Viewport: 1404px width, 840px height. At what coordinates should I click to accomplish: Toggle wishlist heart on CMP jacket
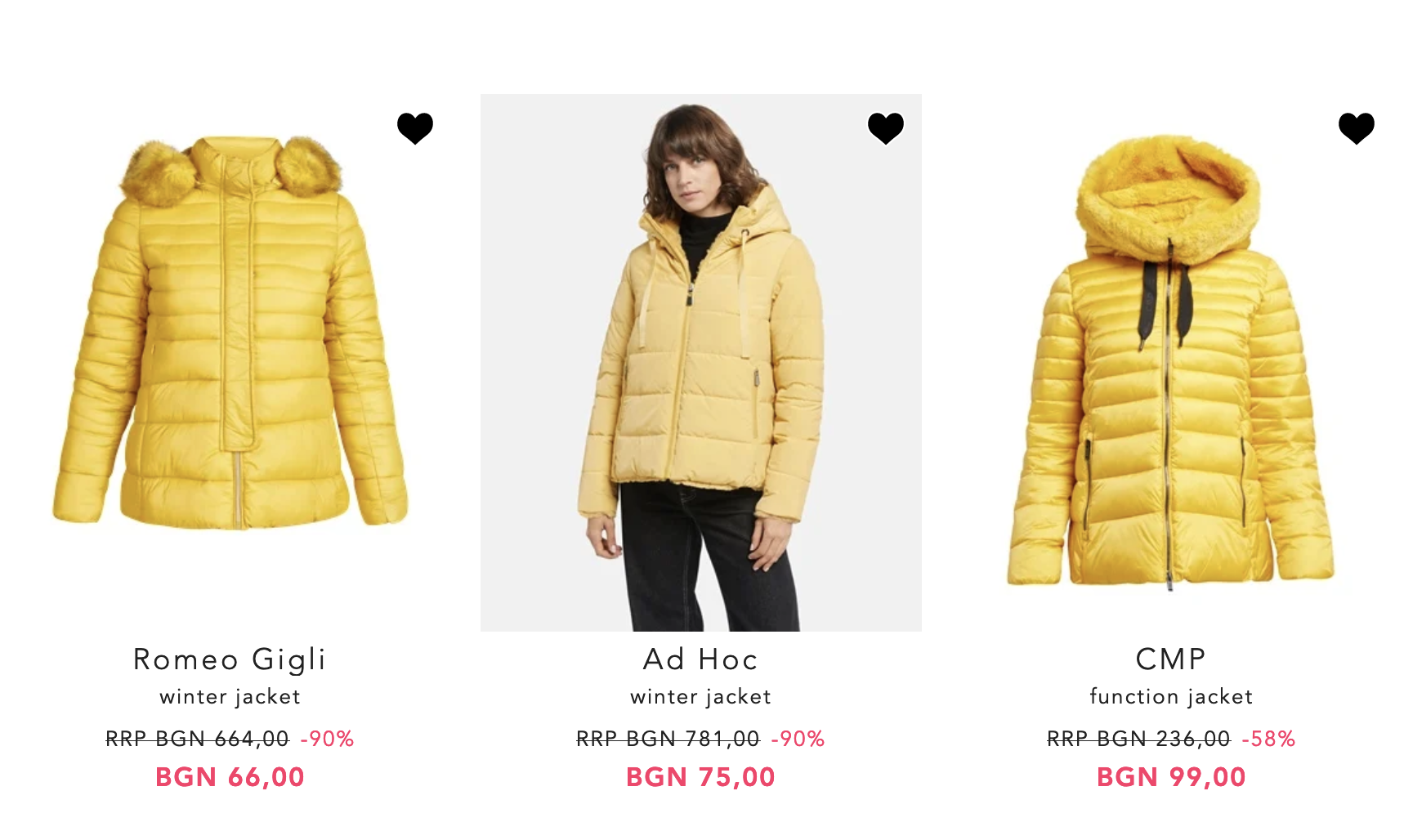click(1357, 128)
